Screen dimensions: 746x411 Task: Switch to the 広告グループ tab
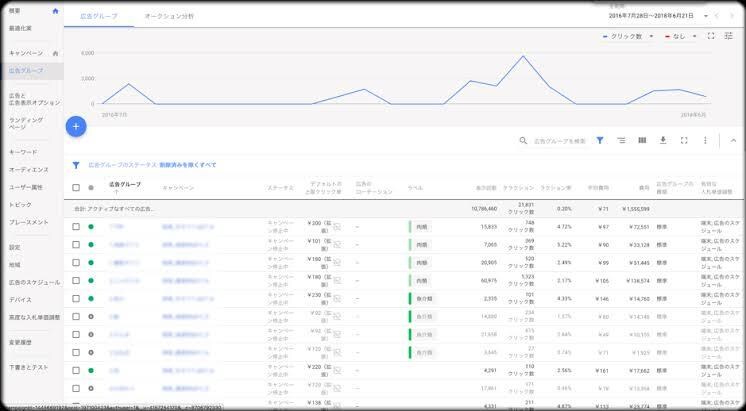(x=99, y=16)
